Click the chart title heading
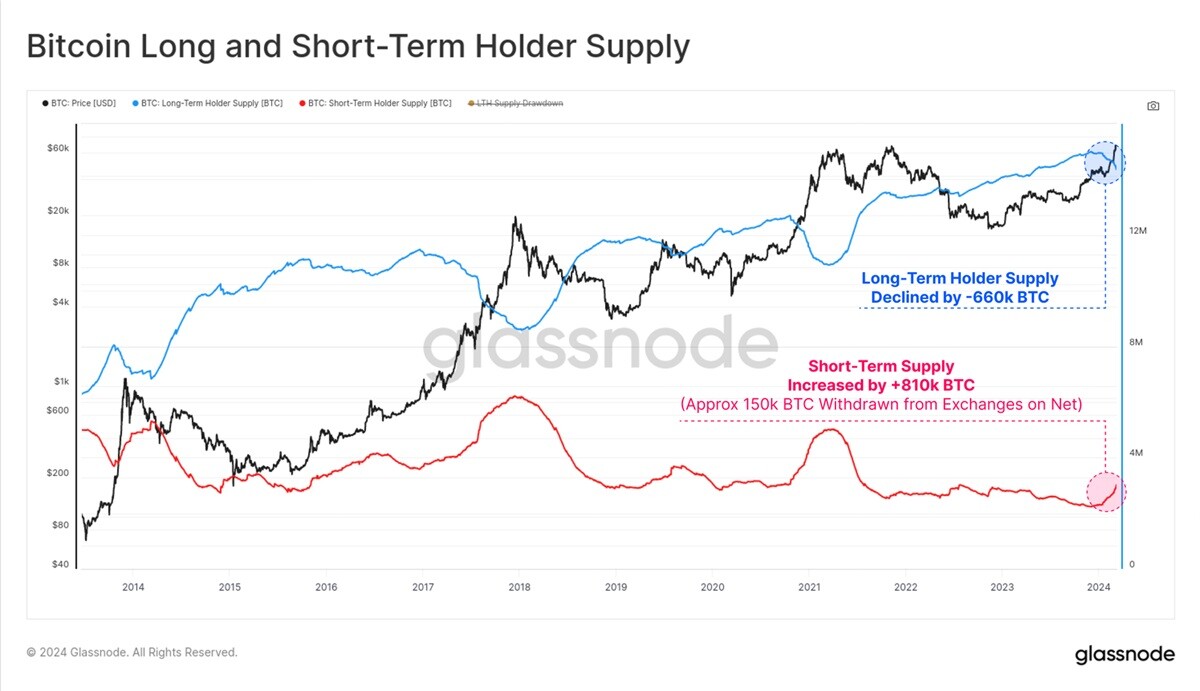The image size is (1200, 691). point(357,46)
